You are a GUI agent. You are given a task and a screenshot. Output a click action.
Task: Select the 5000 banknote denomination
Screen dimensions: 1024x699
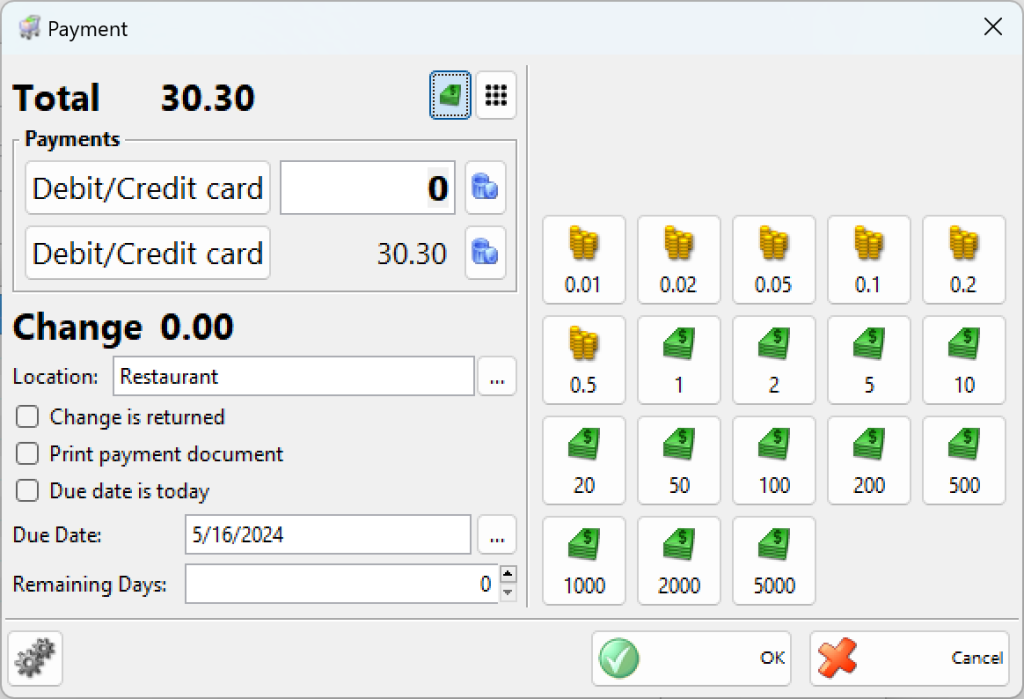pos(773,560)
